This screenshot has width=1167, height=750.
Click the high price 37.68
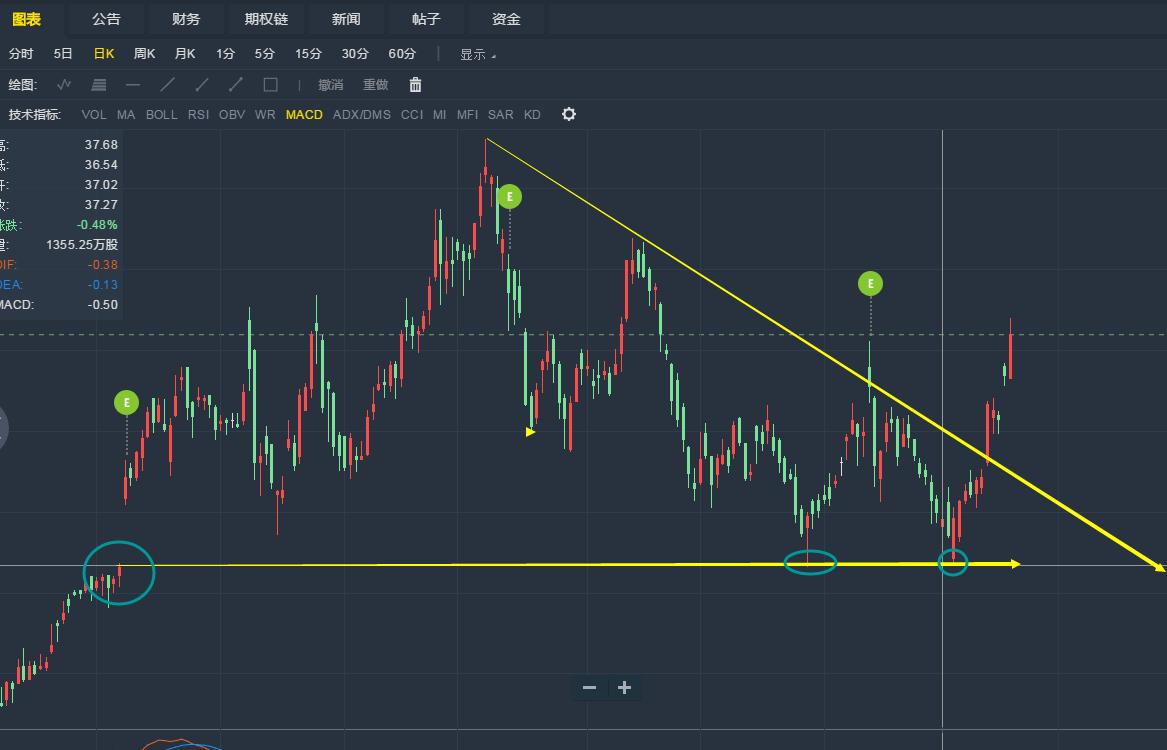point(101,144)
